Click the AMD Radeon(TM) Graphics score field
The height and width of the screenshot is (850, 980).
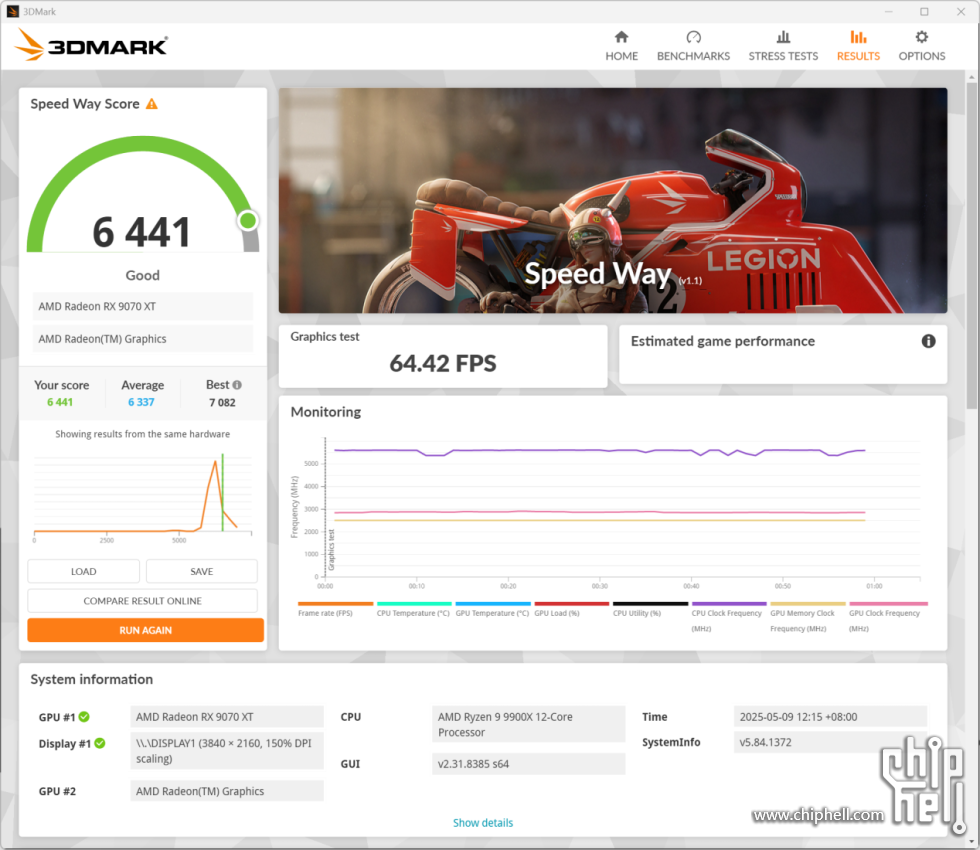(x=142, y=339)
